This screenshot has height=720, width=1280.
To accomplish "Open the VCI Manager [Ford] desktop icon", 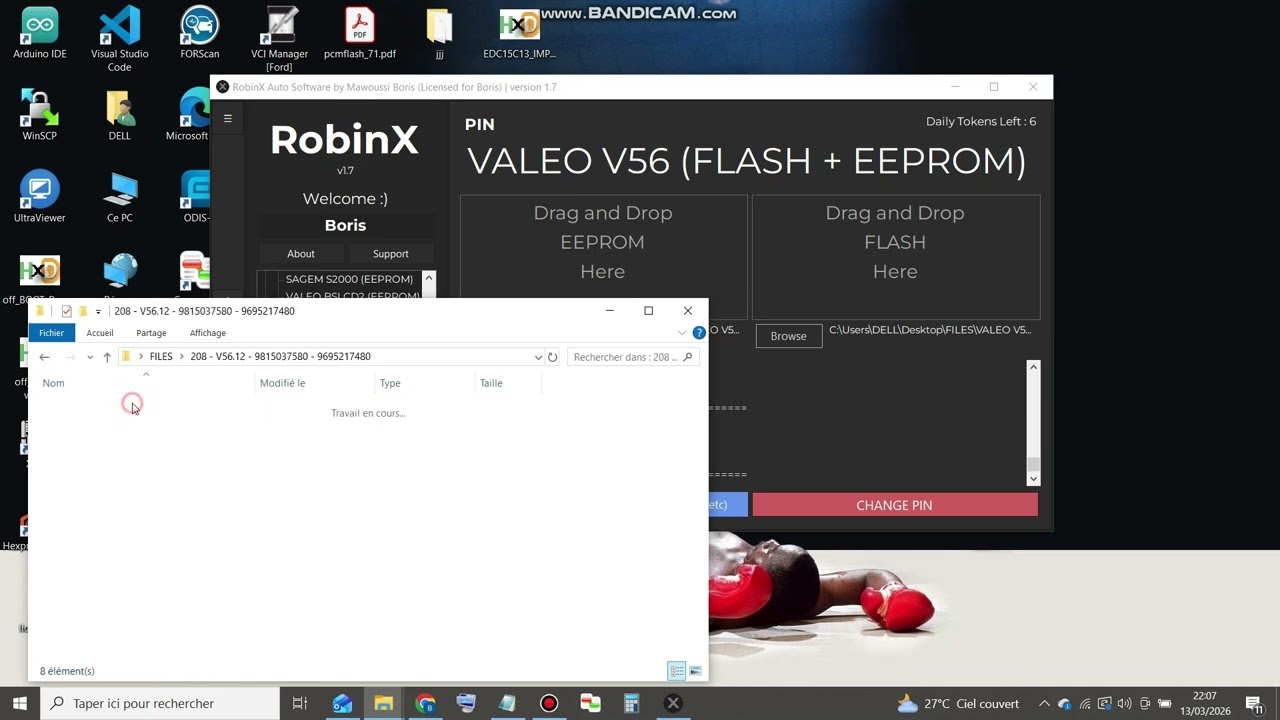I will click(x=280, y=38).
